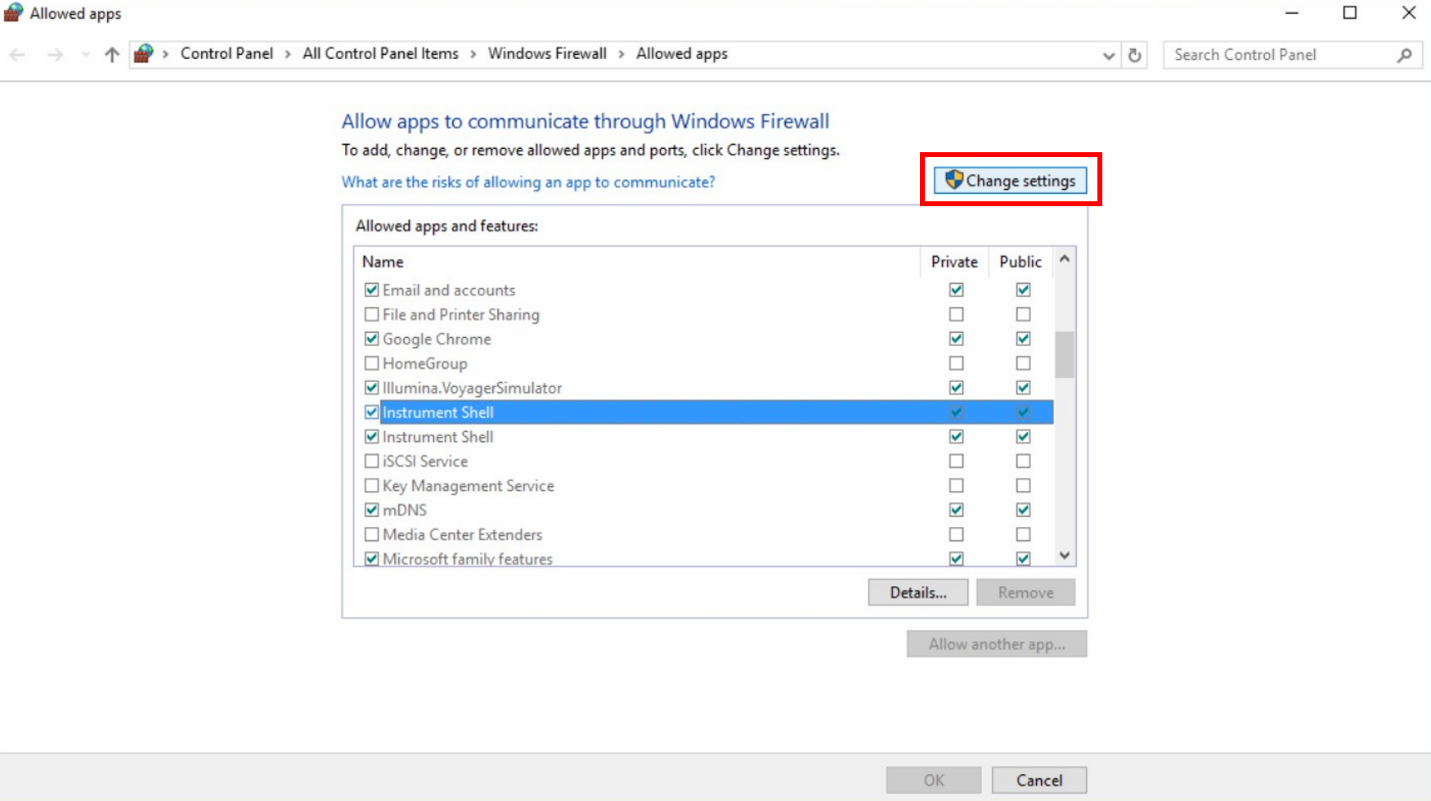Navigate to Windows Firewall breadcrumb
Image resolution: width=1431 pixels, height=801 pixels.
click(x=547, y=54)
